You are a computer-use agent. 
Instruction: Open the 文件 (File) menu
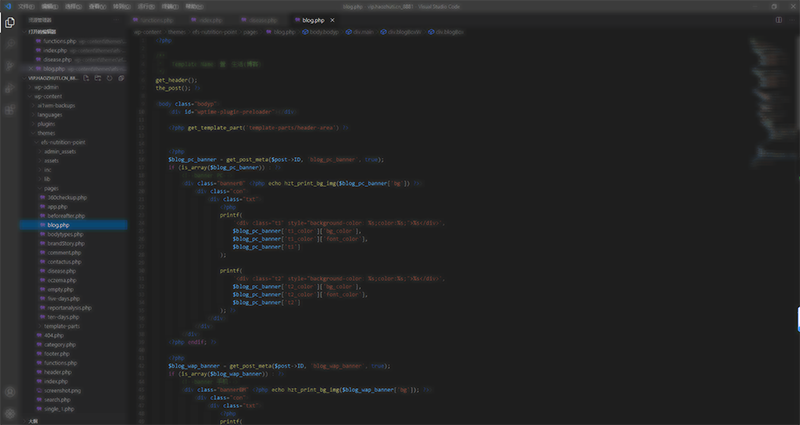(26, 7)
